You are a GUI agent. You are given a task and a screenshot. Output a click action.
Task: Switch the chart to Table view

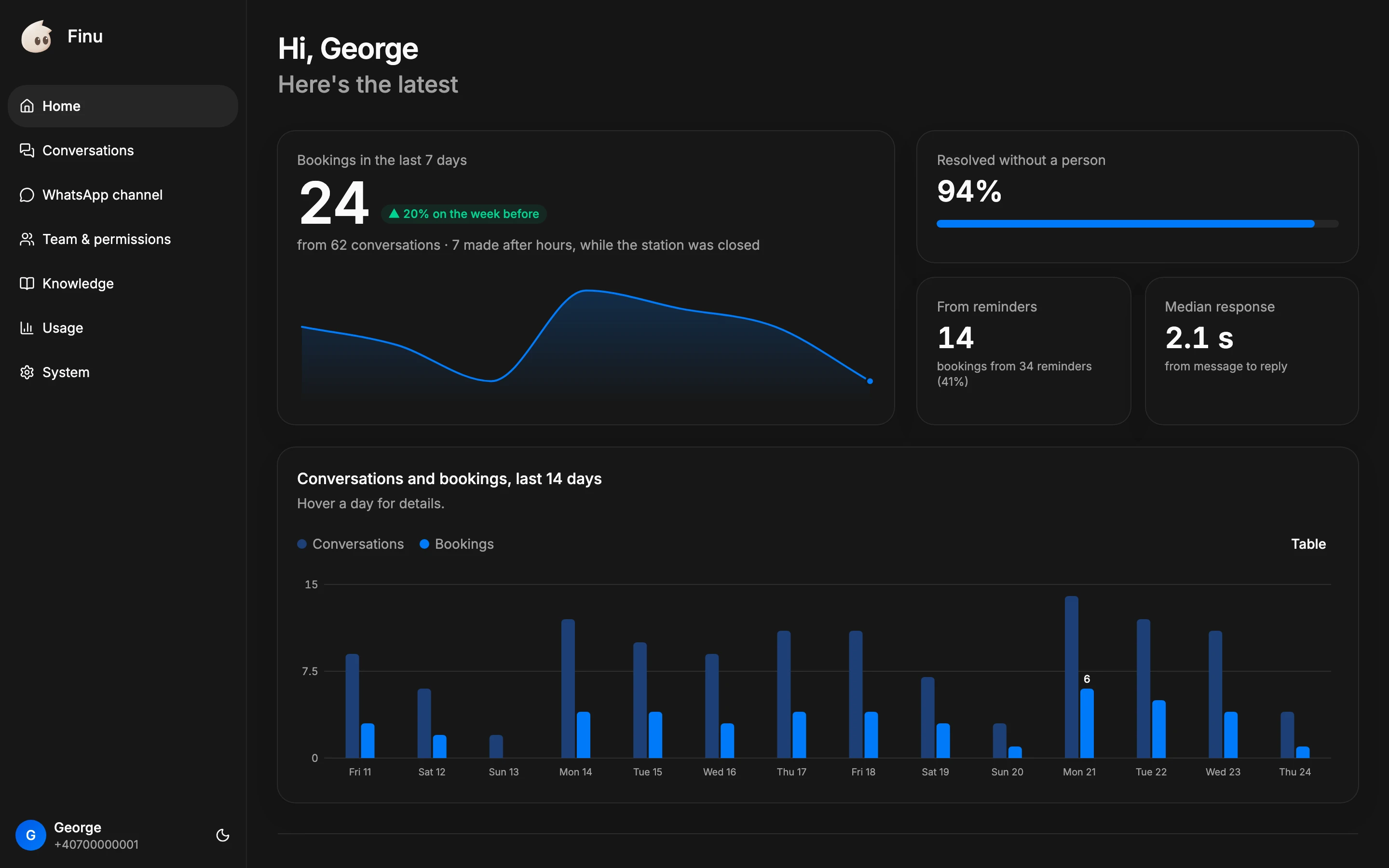[x=1308, y=543]
